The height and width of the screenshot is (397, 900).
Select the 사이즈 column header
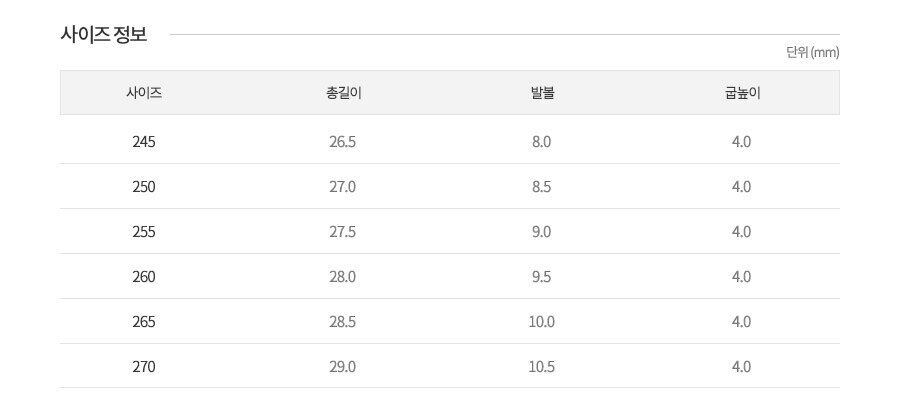pos(144,93)
